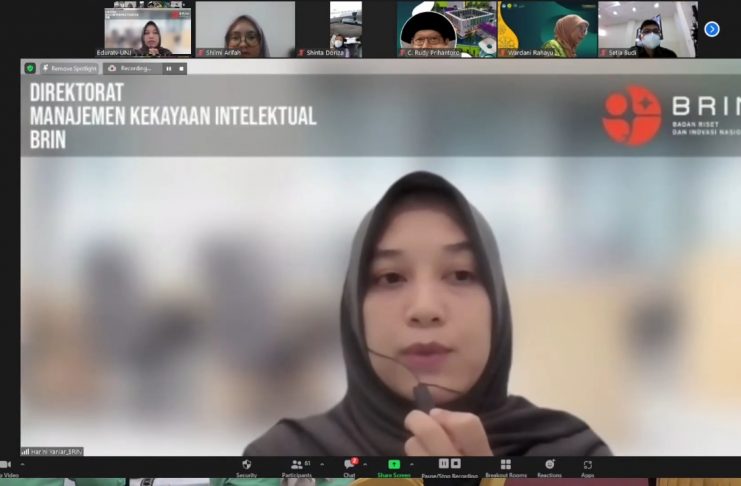The image size is (741, 486).
Task: Open Breakout Rooms
Action: [x=505, y=465]
